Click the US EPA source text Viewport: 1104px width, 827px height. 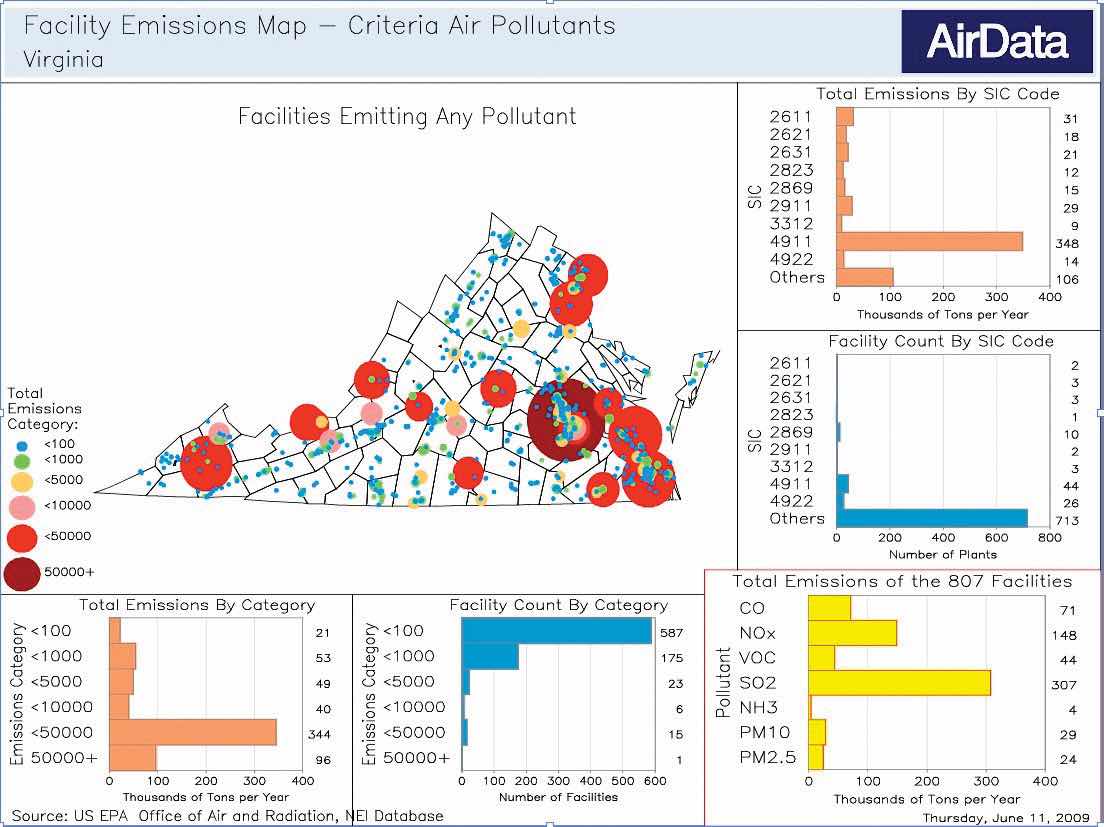click(x=227, y=816)
